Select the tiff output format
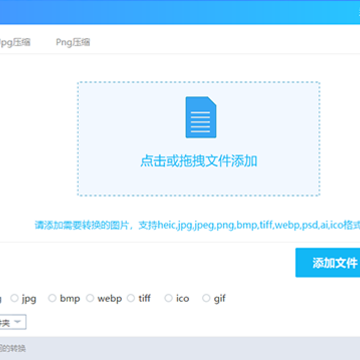 131,298
